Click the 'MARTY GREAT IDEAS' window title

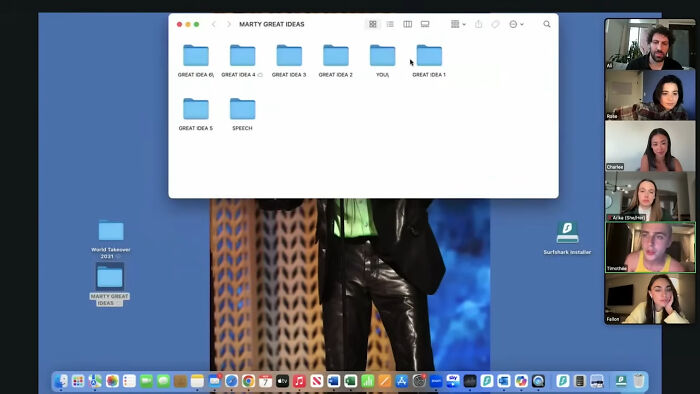[x=271, y=24]
